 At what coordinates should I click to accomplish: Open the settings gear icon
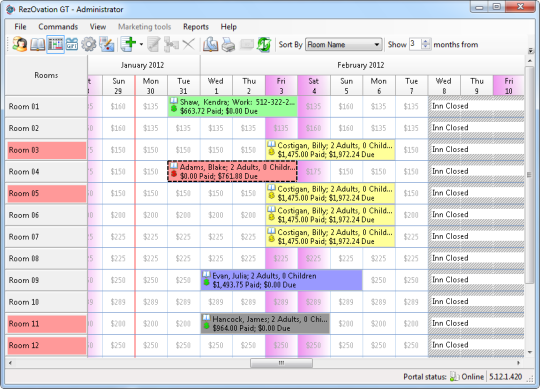[x=89, y=44]
